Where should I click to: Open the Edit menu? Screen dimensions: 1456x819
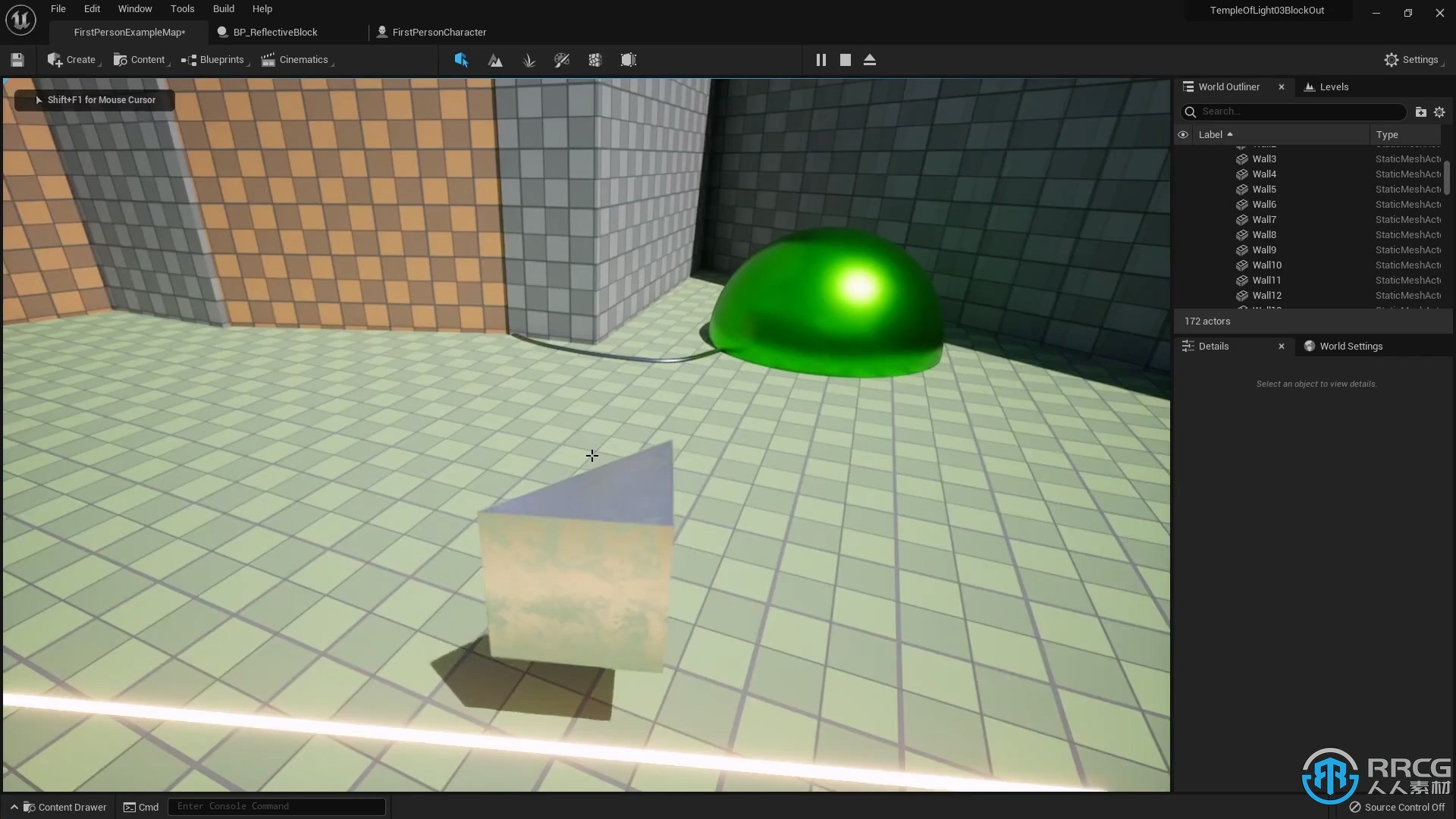pyautogui.click(x=92, y=9)
